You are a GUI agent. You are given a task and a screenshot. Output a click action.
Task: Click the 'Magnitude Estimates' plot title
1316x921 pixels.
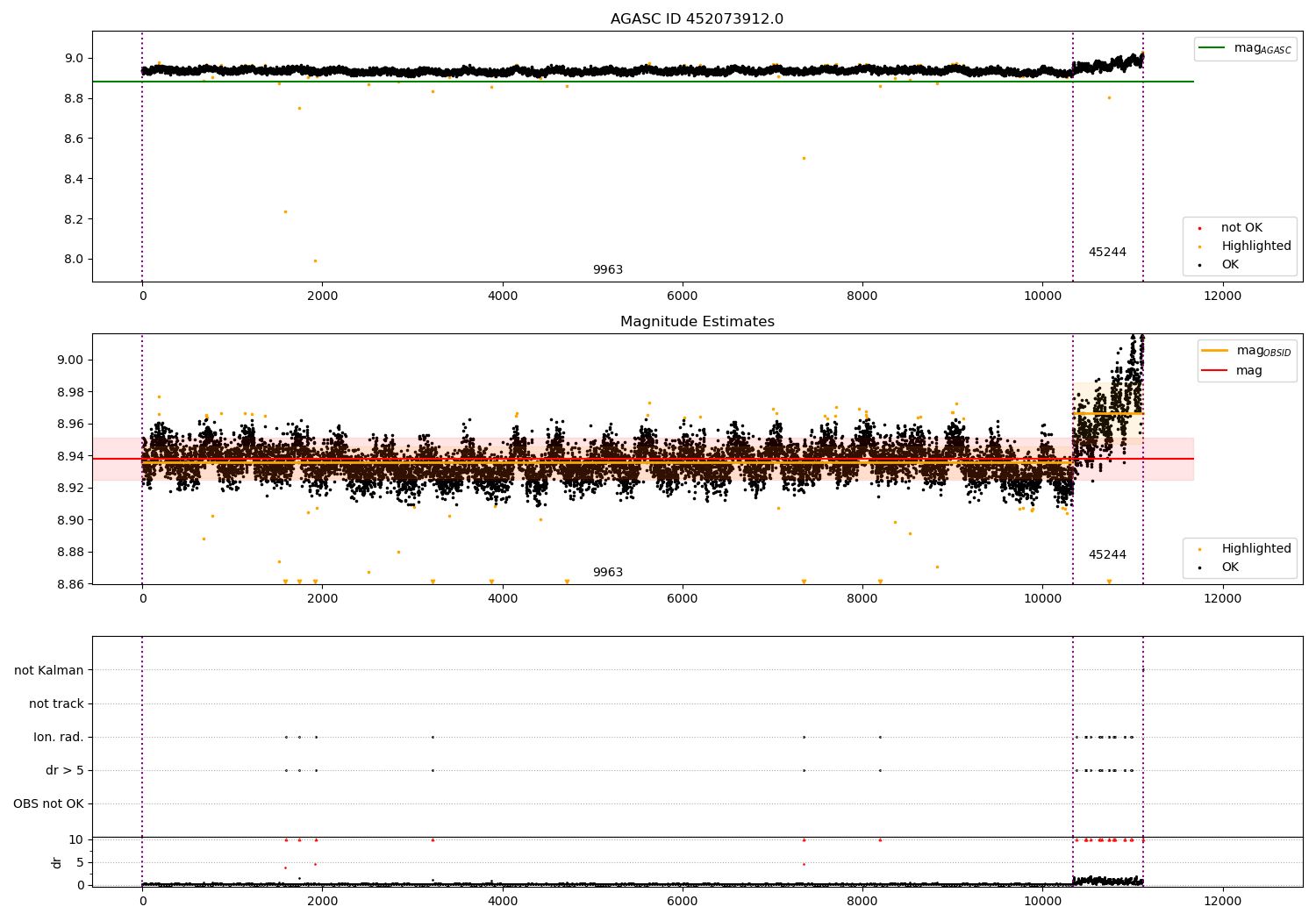pos(697,322)
